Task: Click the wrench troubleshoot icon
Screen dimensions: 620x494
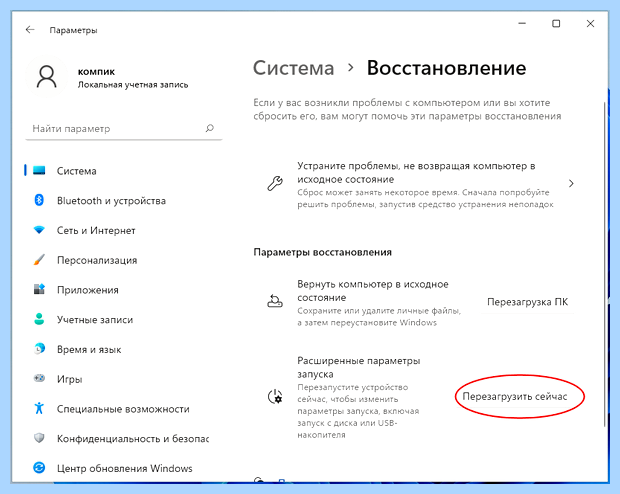Action: pyautogui.click(x=275, y=184)
